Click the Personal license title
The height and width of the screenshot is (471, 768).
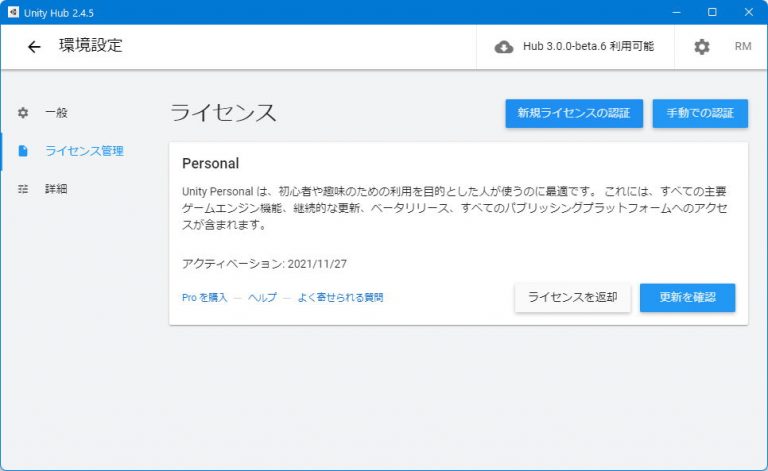click(211, 163)
